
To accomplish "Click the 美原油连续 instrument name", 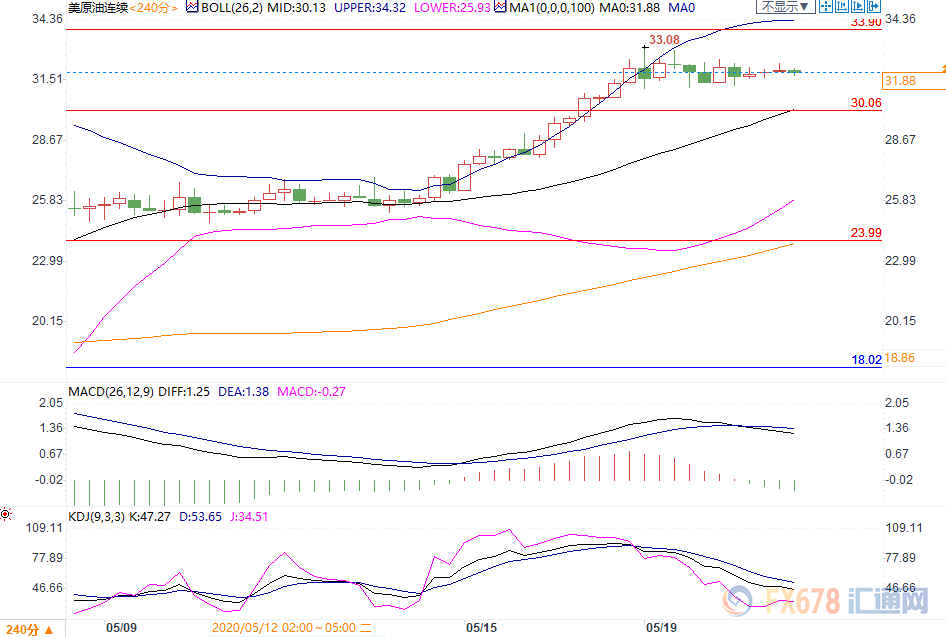I will [97, 8].
